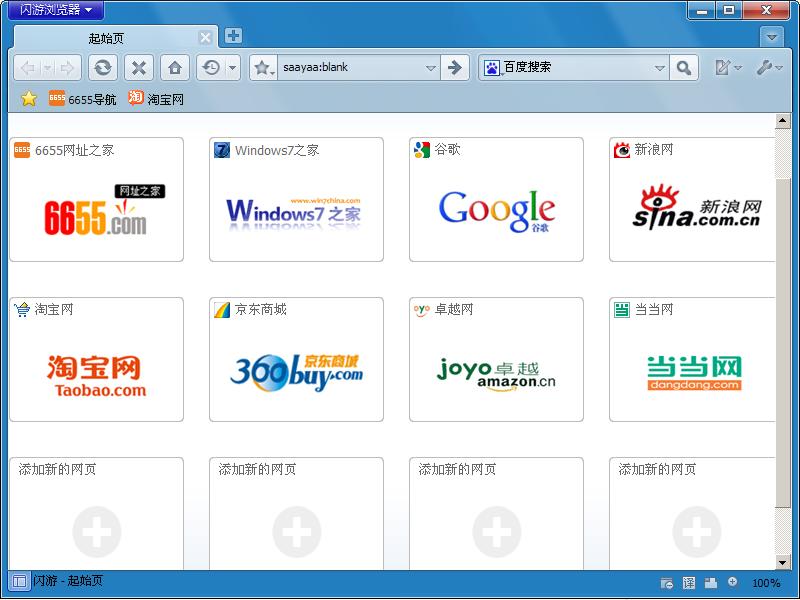Screen dimensions: 800x600
Task: Expand the back/forward history dropdown arrow
Action: 47,67
